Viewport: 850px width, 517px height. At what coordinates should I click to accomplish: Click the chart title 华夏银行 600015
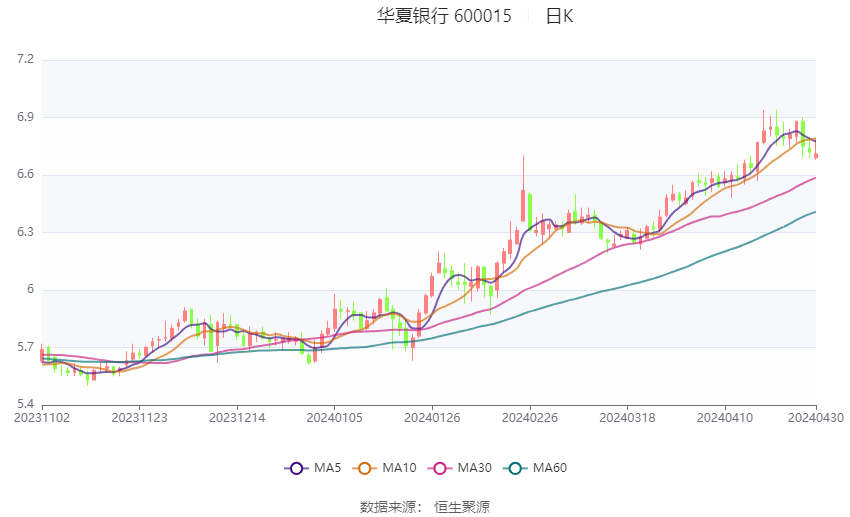(444, 16)
